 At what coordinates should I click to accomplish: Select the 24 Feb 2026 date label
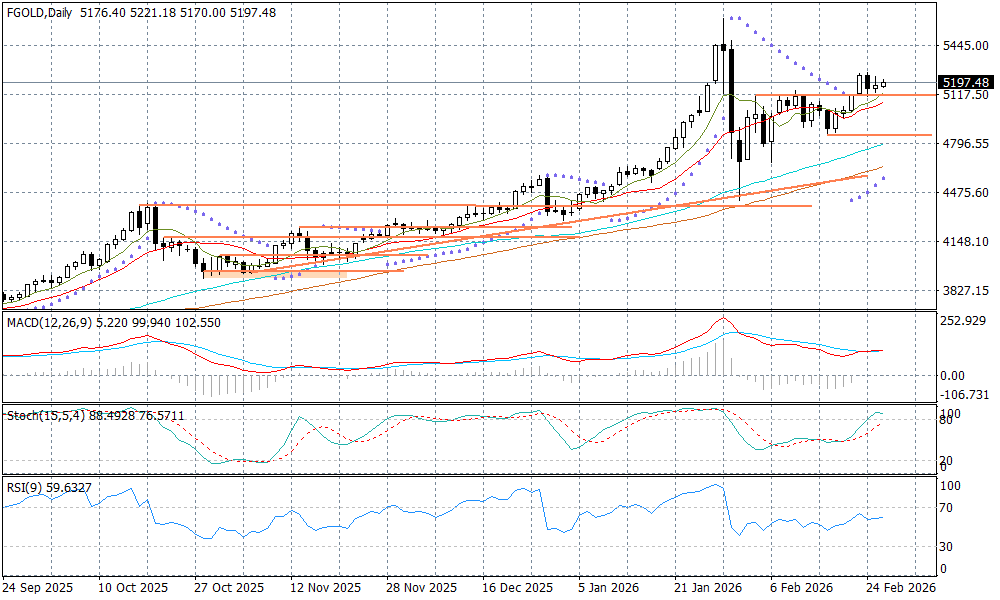point(901,588)
